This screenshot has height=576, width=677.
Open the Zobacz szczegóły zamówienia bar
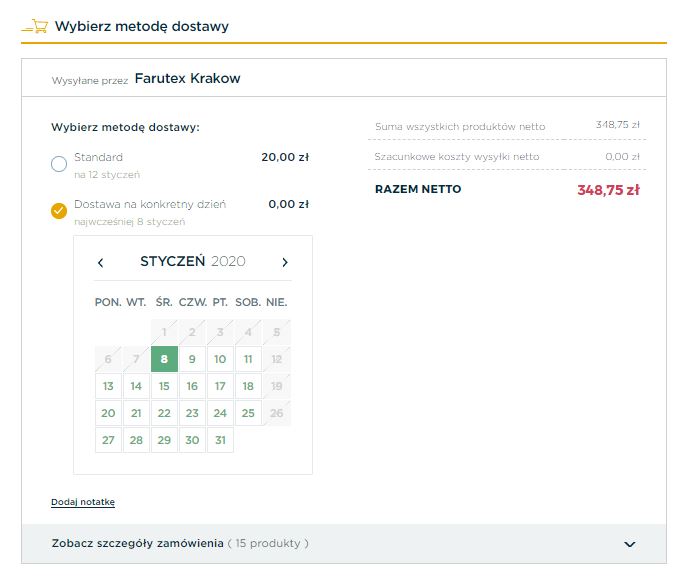[x=344, y=544]
